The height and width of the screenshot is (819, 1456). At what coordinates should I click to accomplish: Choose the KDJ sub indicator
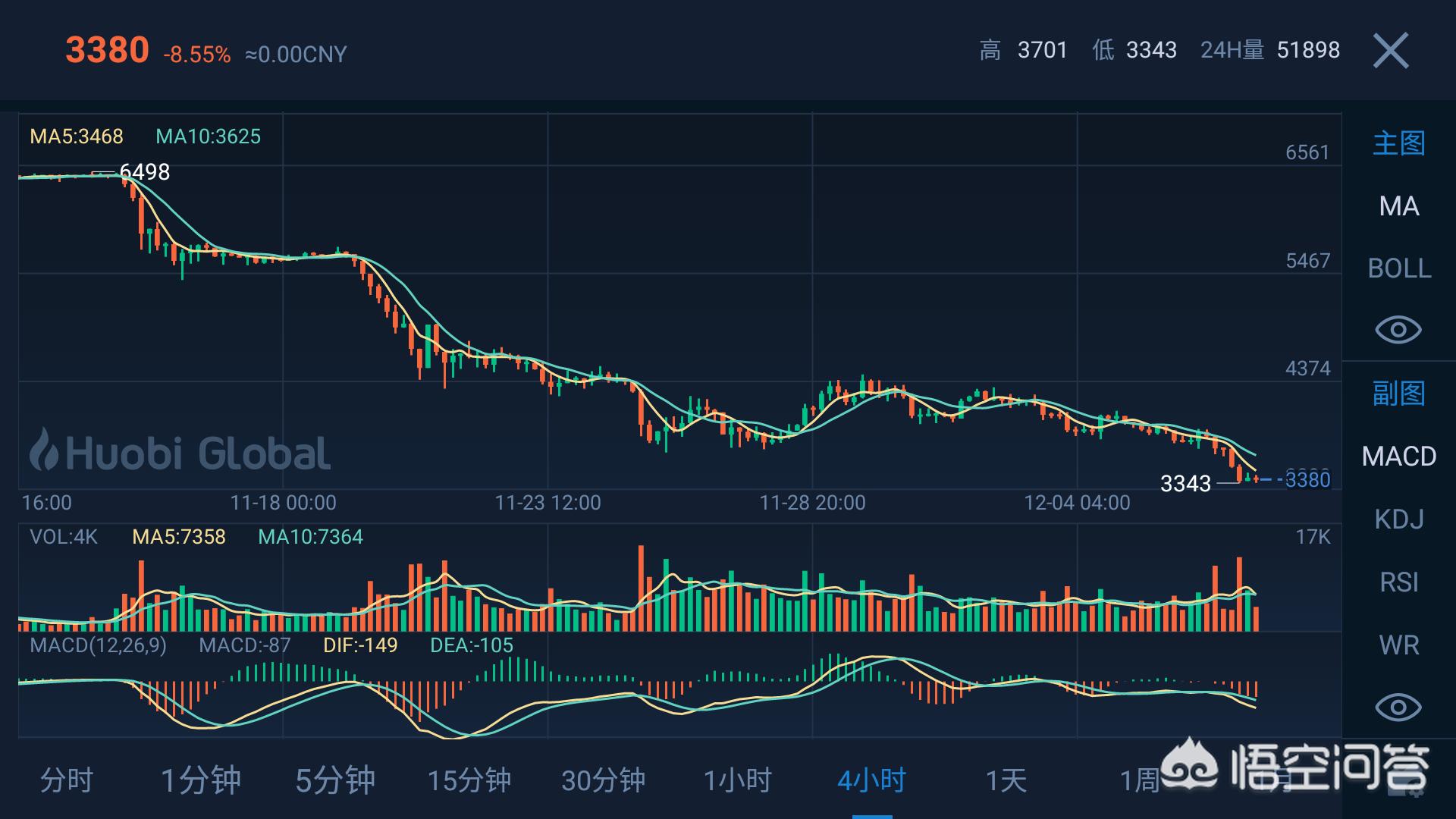[x=1398, y=519]
